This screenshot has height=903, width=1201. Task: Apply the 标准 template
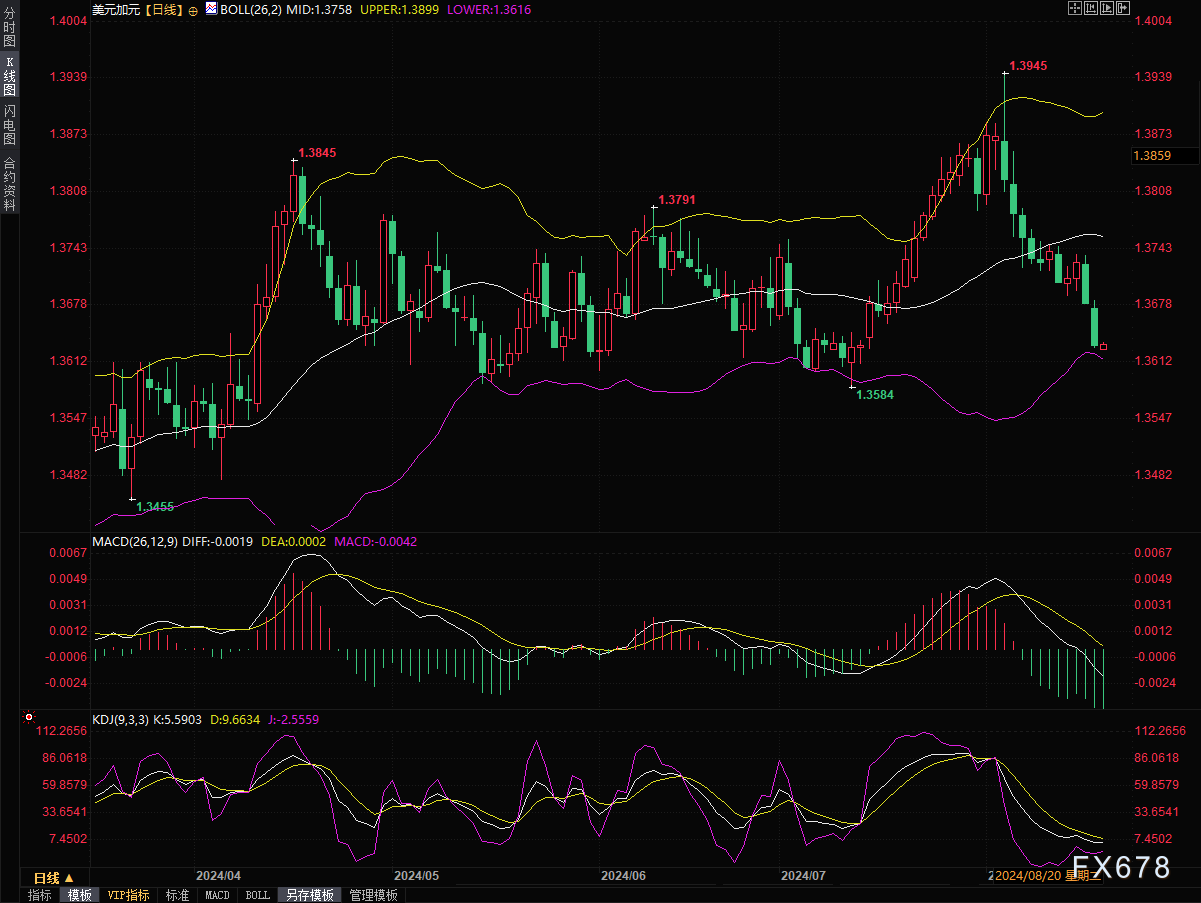(177, 895)
